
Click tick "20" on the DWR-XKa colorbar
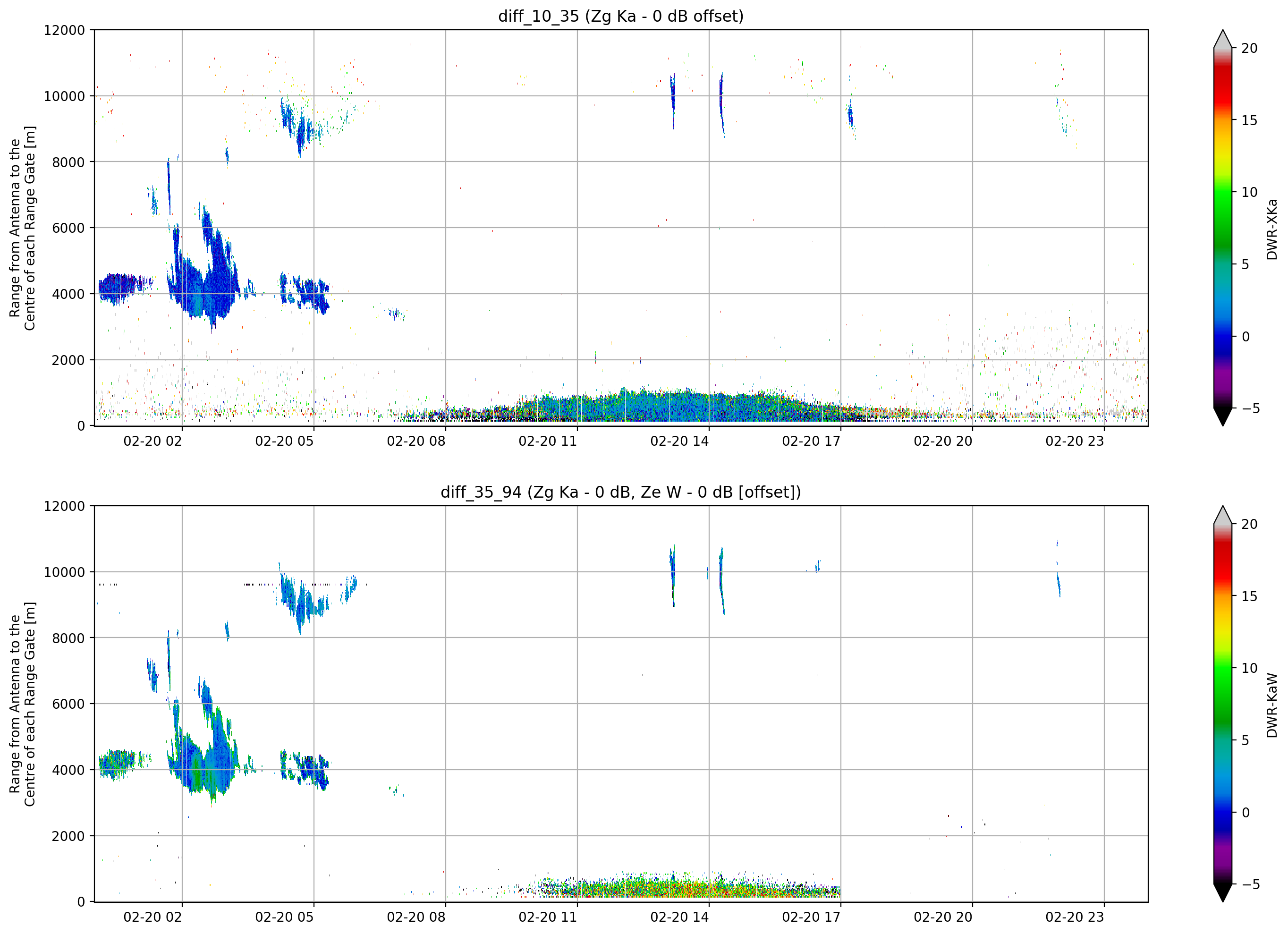pyautogui.click(x=1249, y=48)
